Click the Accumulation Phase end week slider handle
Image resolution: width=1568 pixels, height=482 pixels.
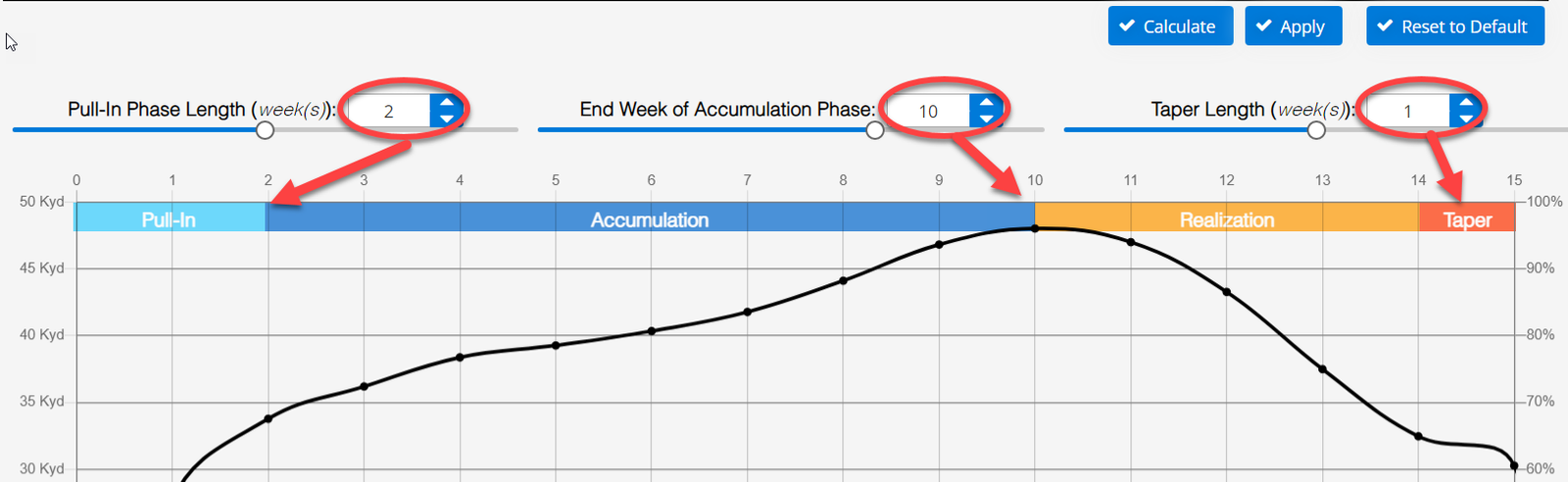(875, 129)
